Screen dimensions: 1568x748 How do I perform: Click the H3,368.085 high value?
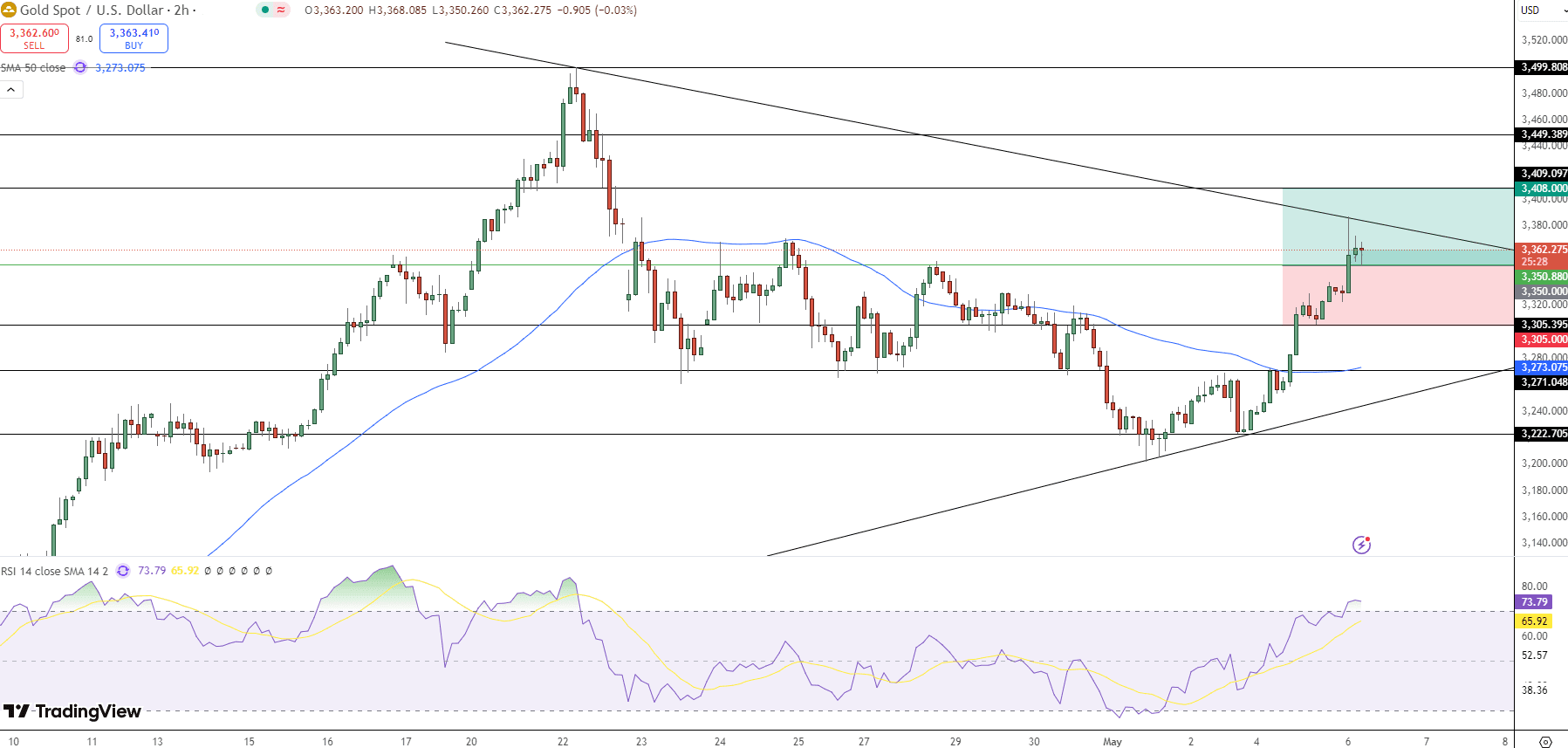coord(398,10)
